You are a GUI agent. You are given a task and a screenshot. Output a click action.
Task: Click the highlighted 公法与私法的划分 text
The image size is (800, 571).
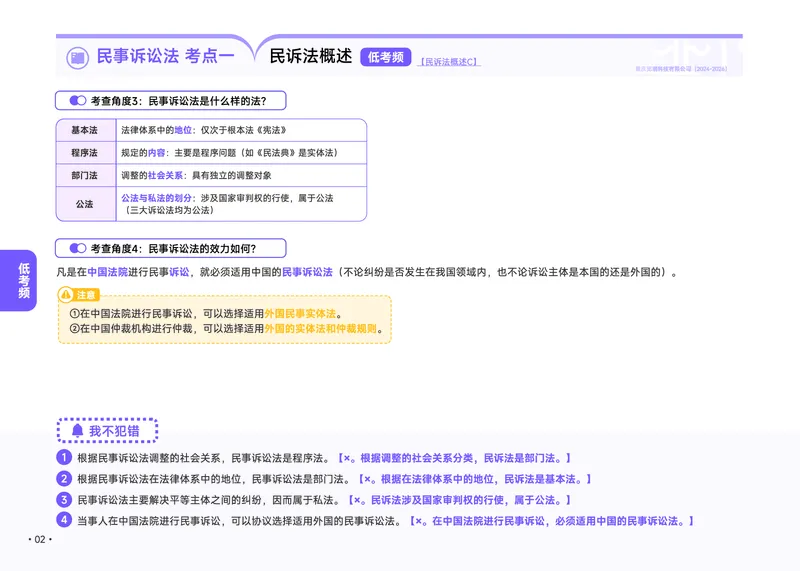(x=156, y=198)
